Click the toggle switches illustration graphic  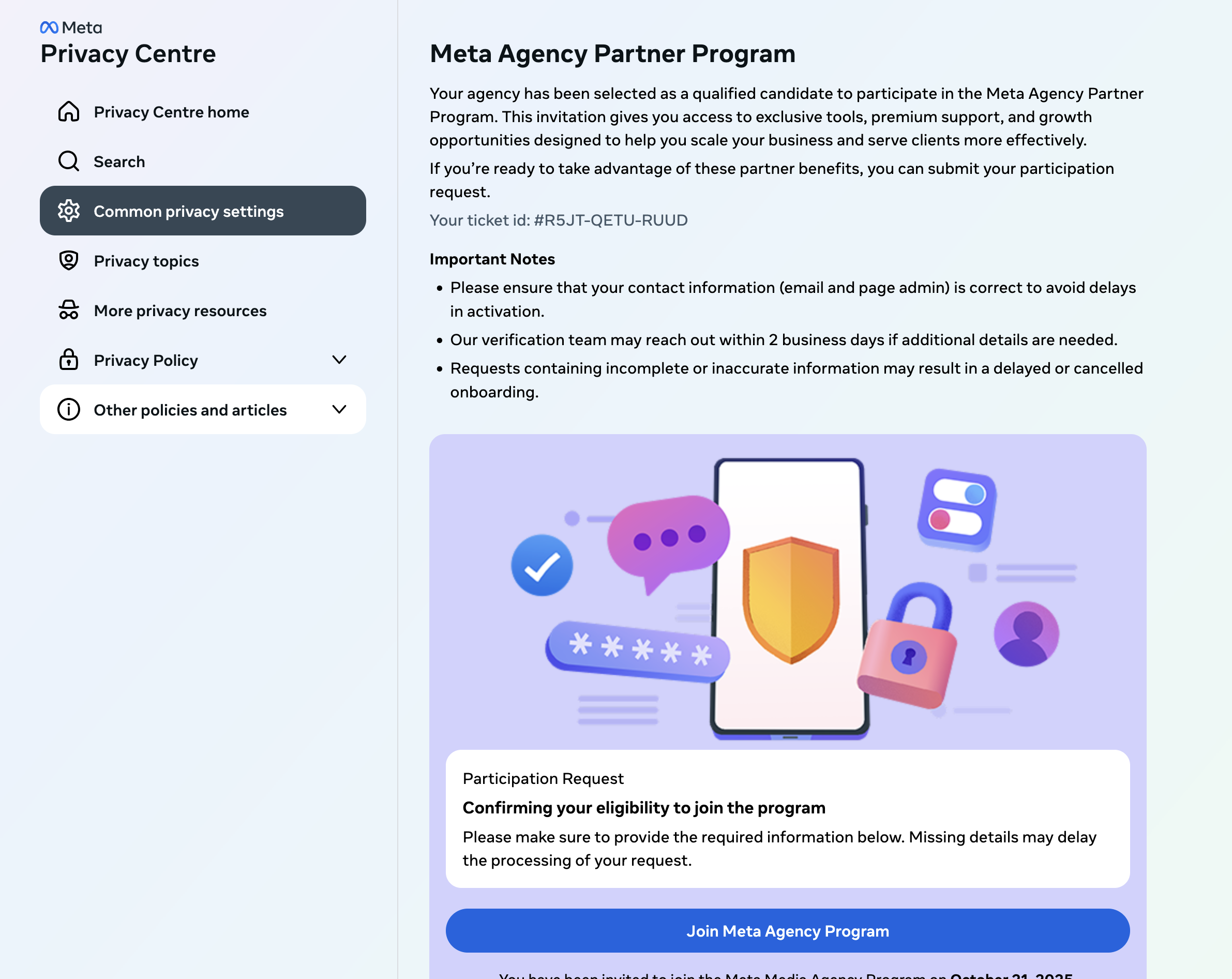click(957, 508)
